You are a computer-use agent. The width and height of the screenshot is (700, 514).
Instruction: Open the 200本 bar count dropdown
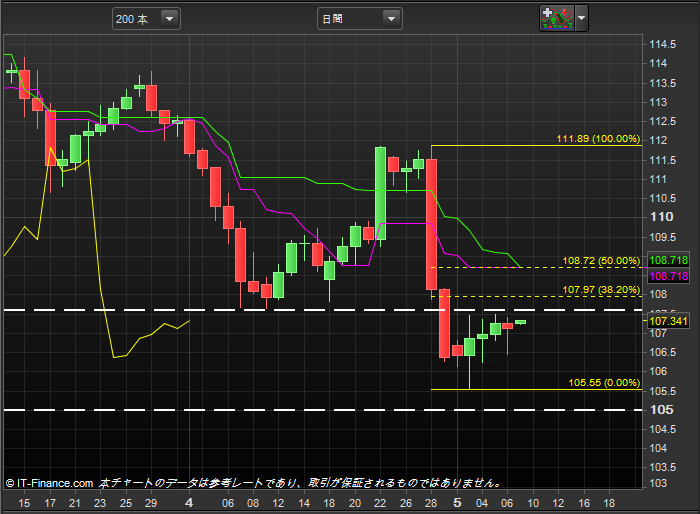pos(146,19)
